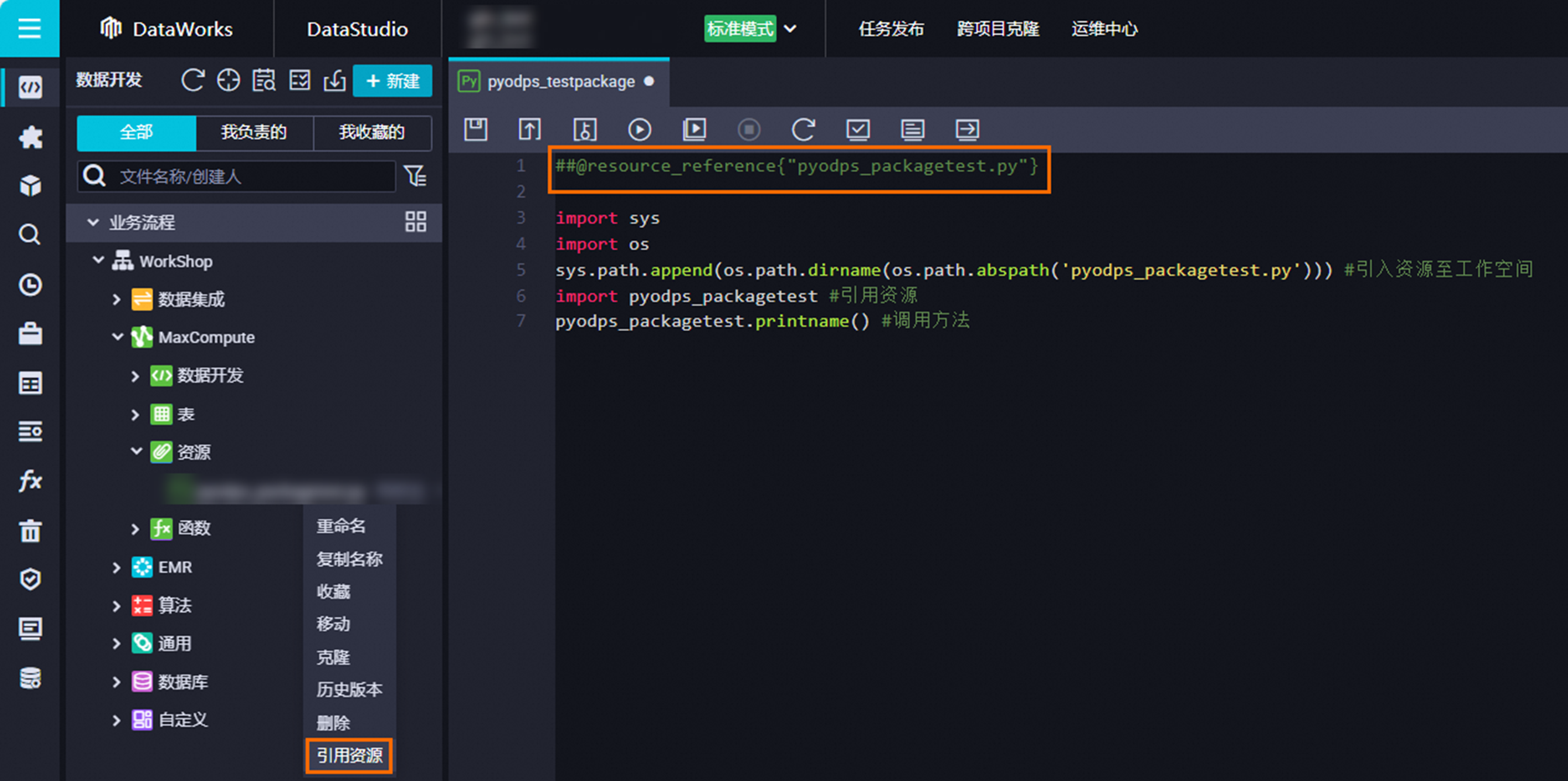
Task: Open the magnifier search sidebar icon
Action: pos(30,234)
